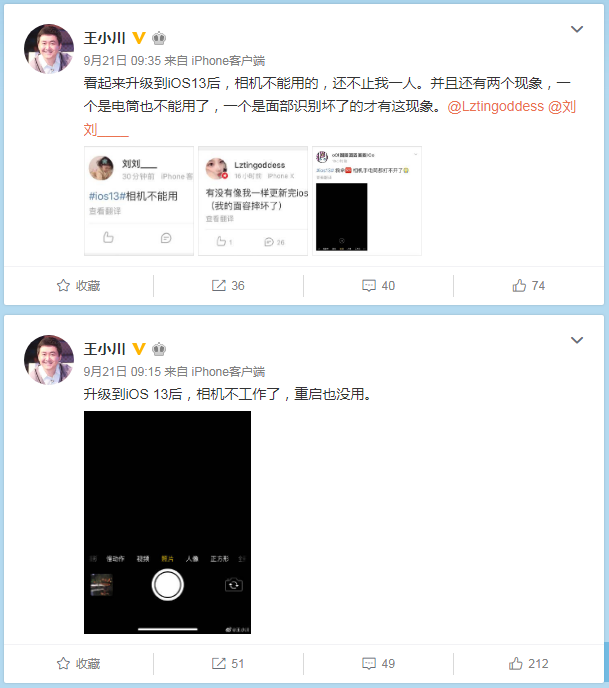
Task: Open comments on the second post with 49
Action: (378, 663)
